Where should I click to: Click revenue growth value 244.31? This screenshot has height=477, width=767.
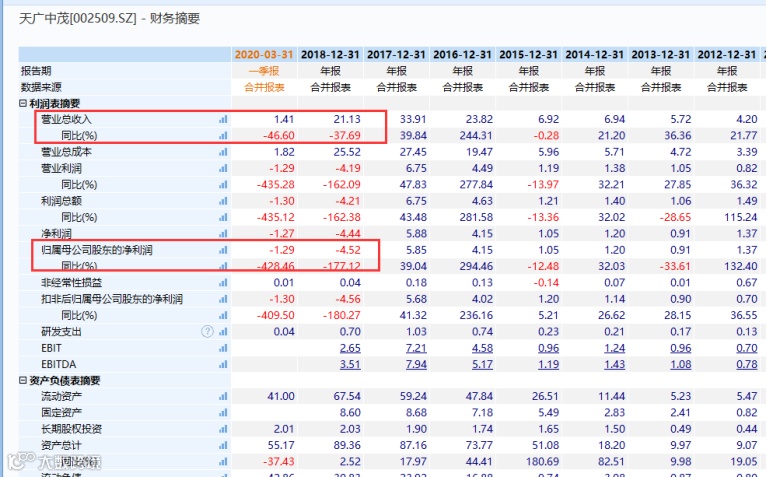476,136
